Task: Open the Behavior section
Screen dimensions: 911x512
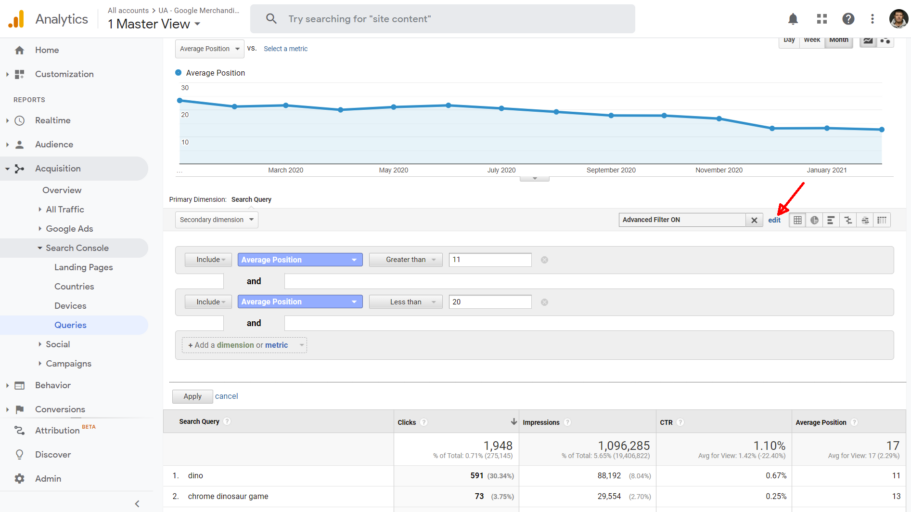Action: pos(52,385)
